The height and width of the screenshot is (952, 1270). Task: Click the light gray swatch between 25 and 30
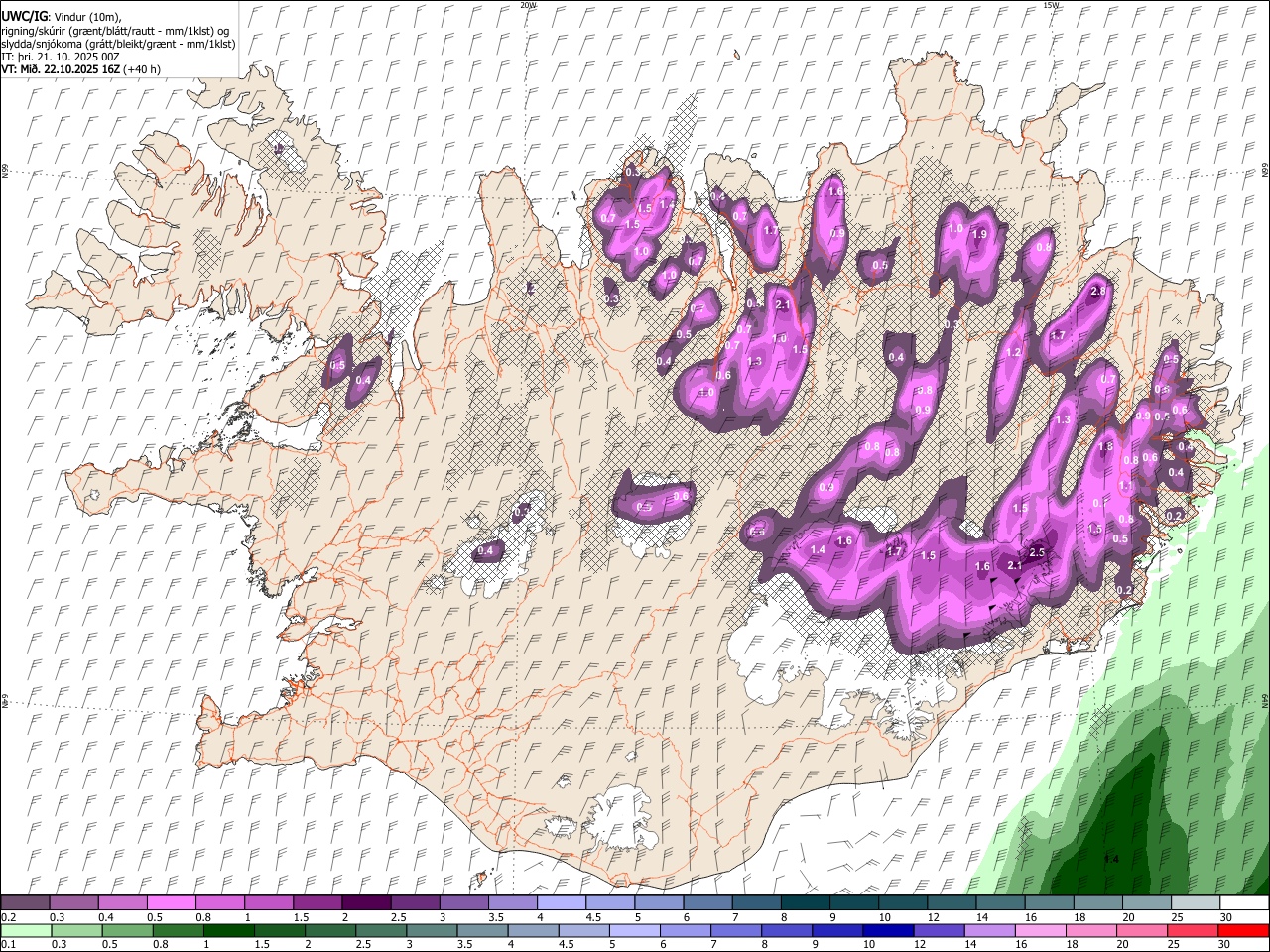pos(1195,903)
